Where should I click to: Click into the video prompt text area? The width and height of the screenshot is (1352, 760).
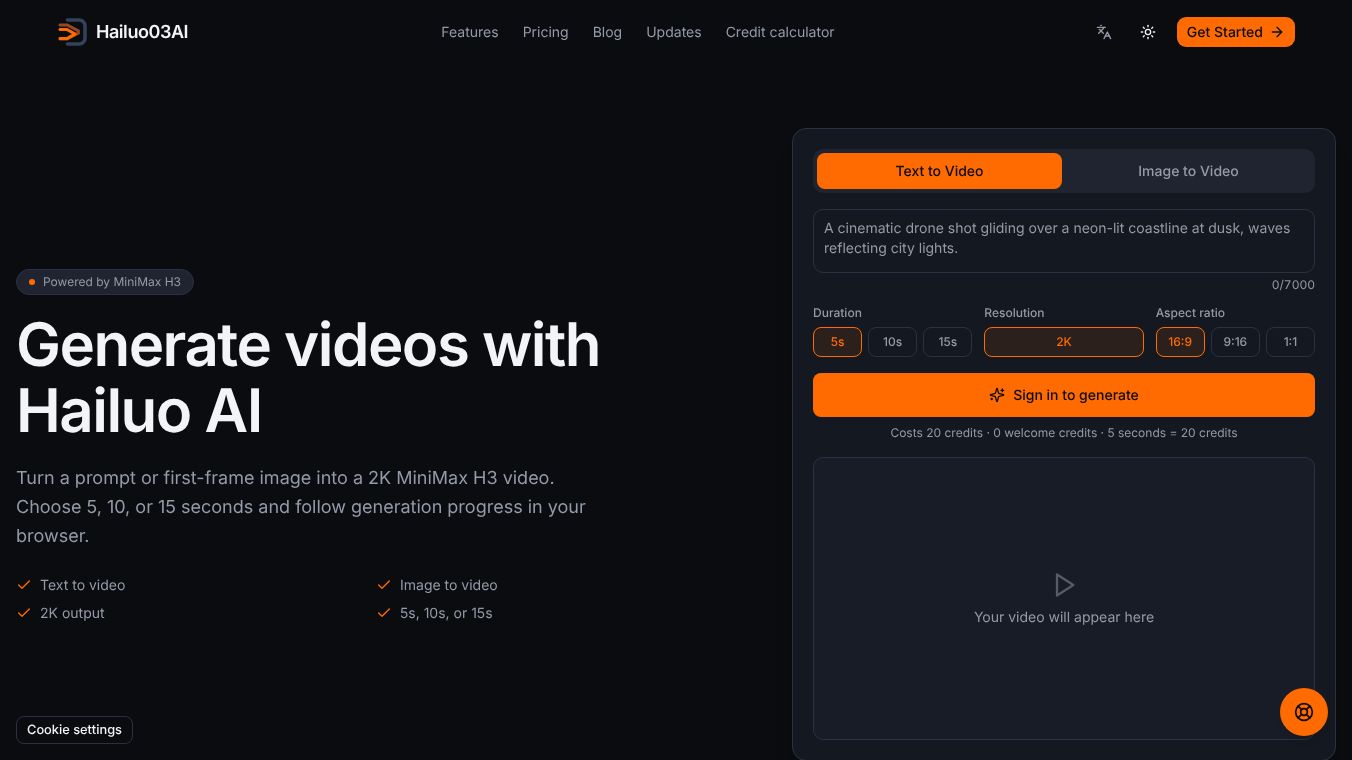[x=1064, y=241]
